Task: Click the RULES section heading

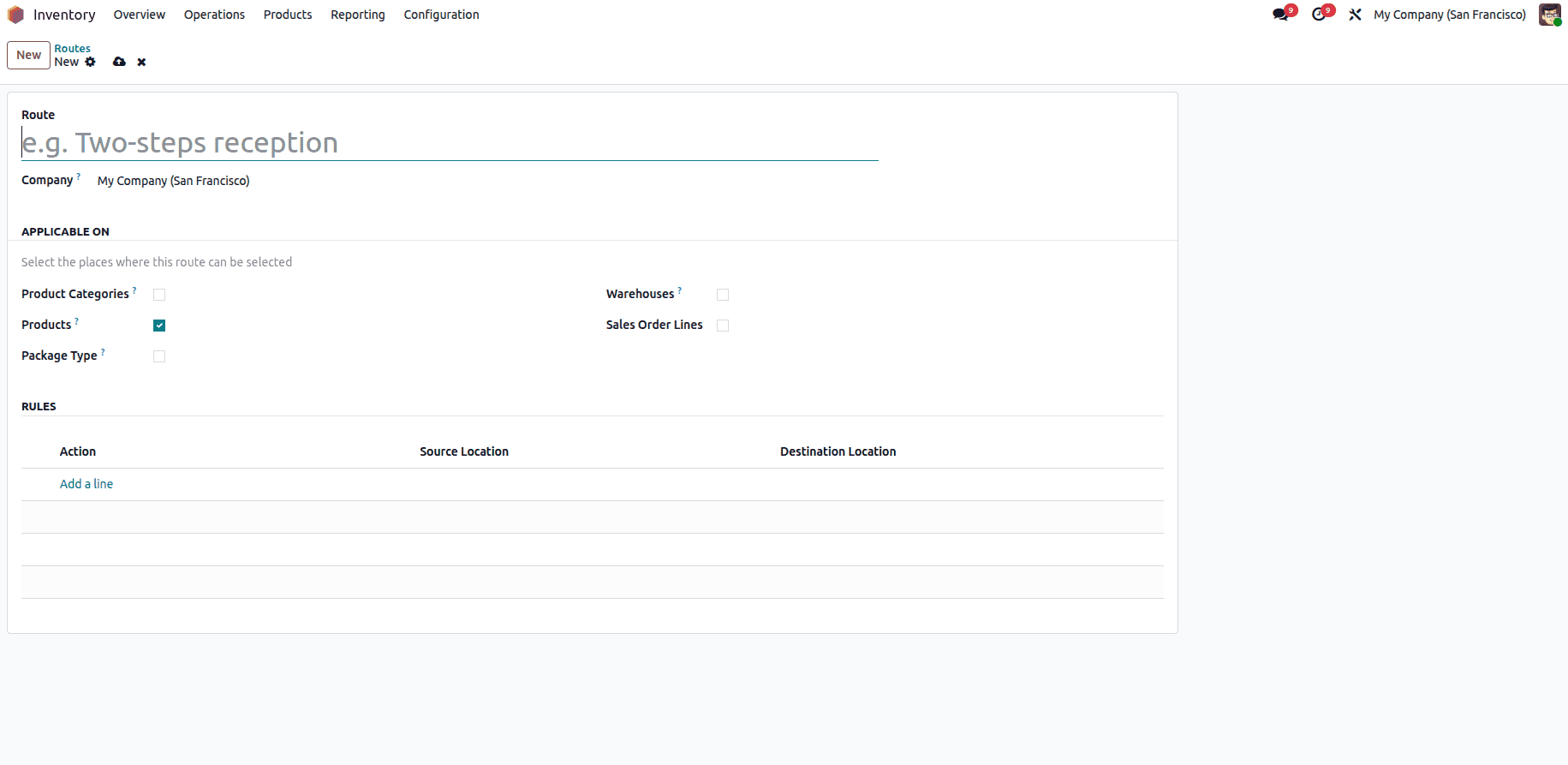Action: [x=39, y=406]
